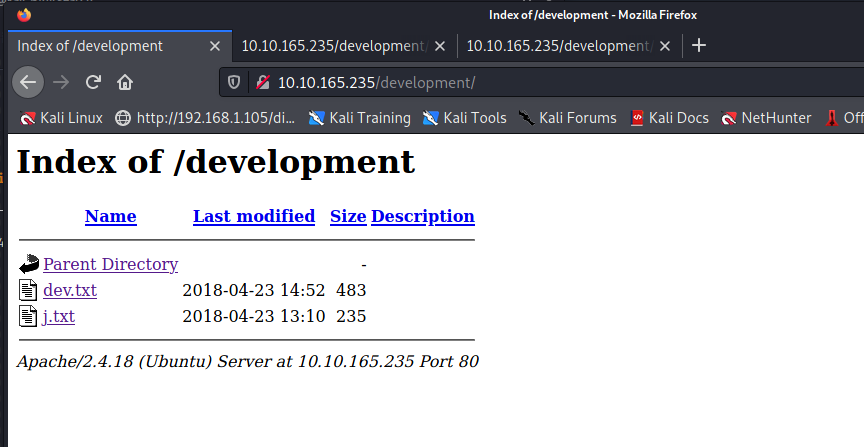864x447 pixels.
Task: Click the shield tracking protection icon
Action: [235, 82]
